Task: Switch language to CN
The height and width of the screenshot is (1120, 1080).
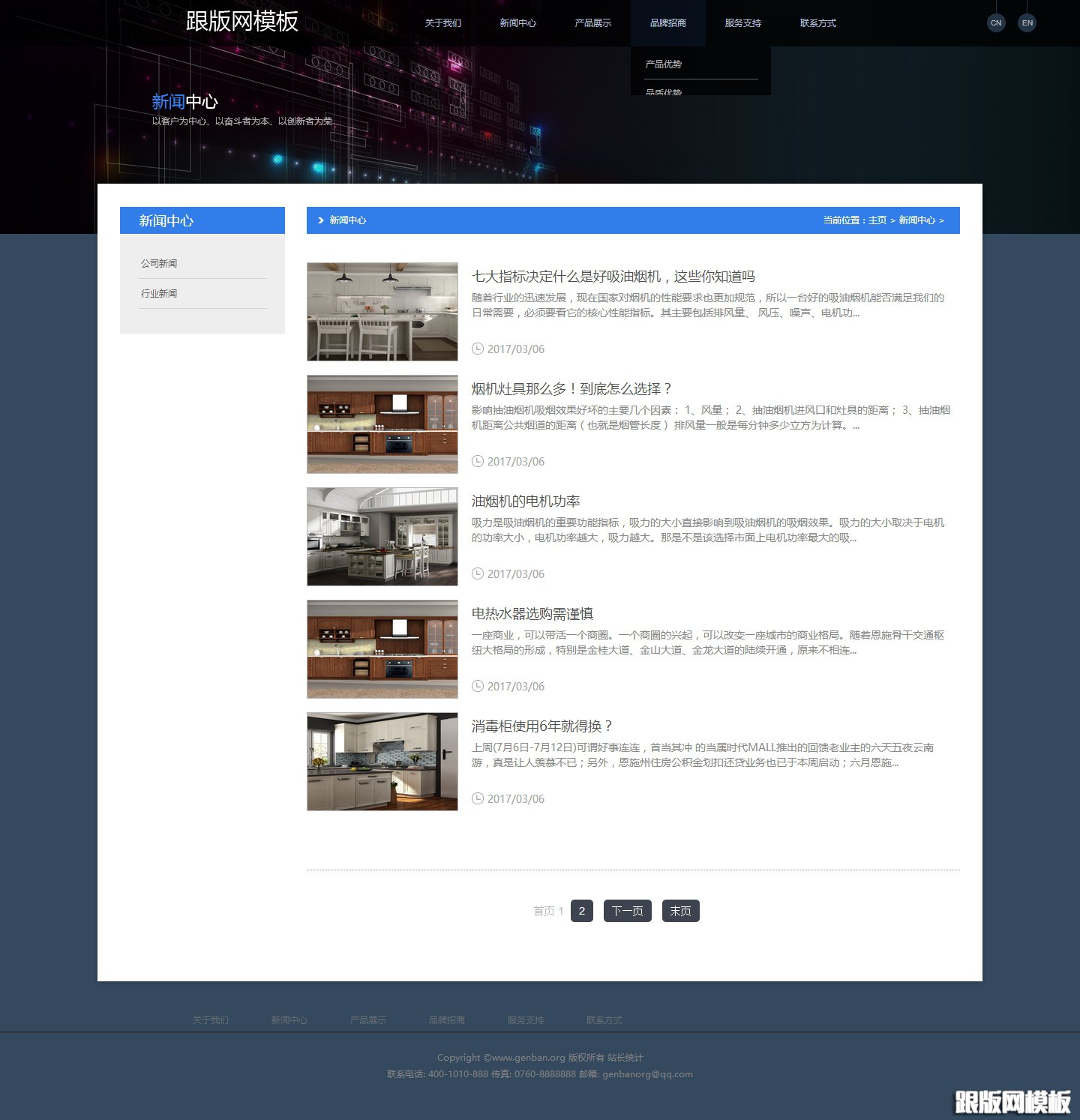Action: pyautogui.click(x=995, y=22)
